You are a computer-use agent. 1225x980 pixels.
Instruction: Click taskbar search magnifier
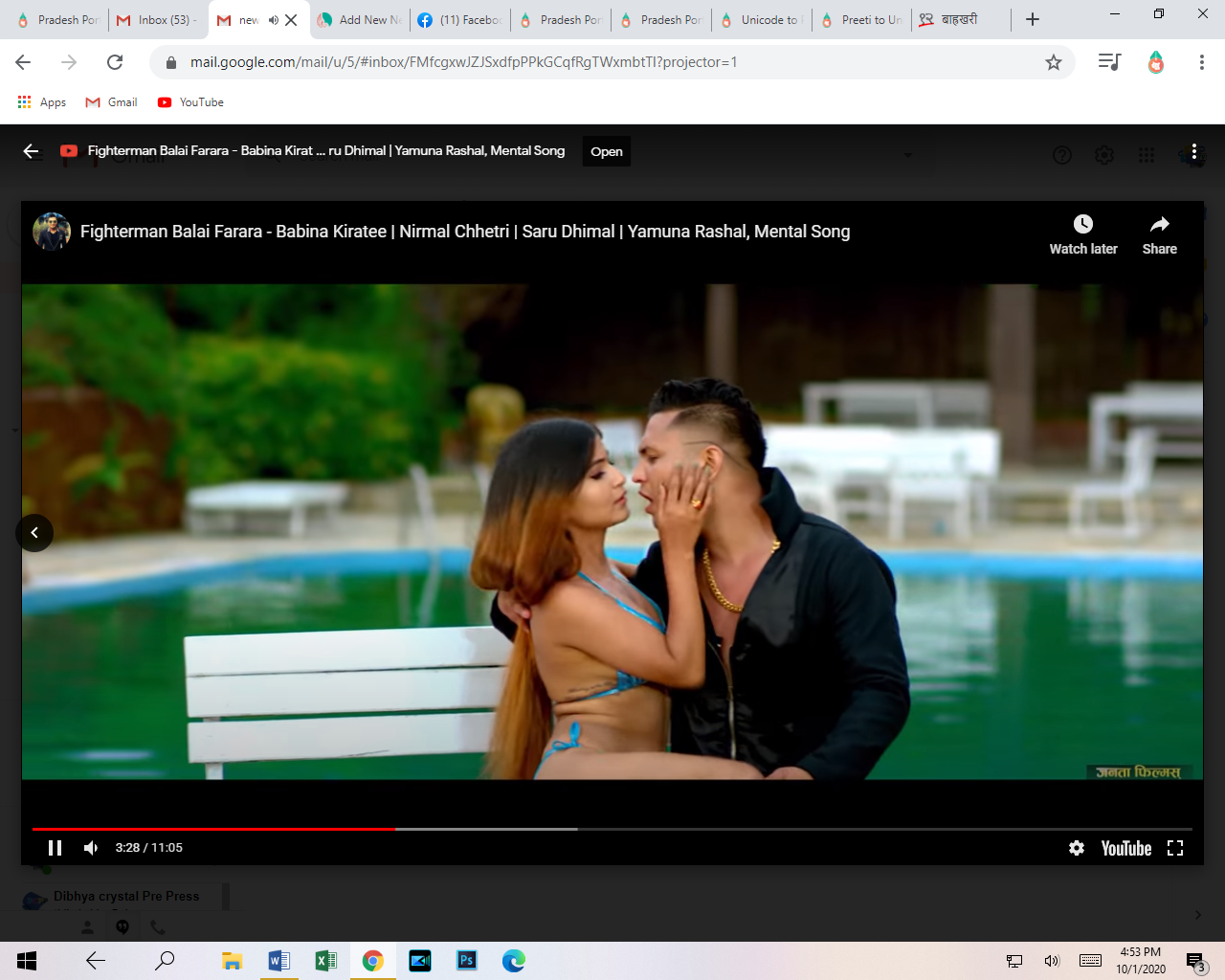165,961
